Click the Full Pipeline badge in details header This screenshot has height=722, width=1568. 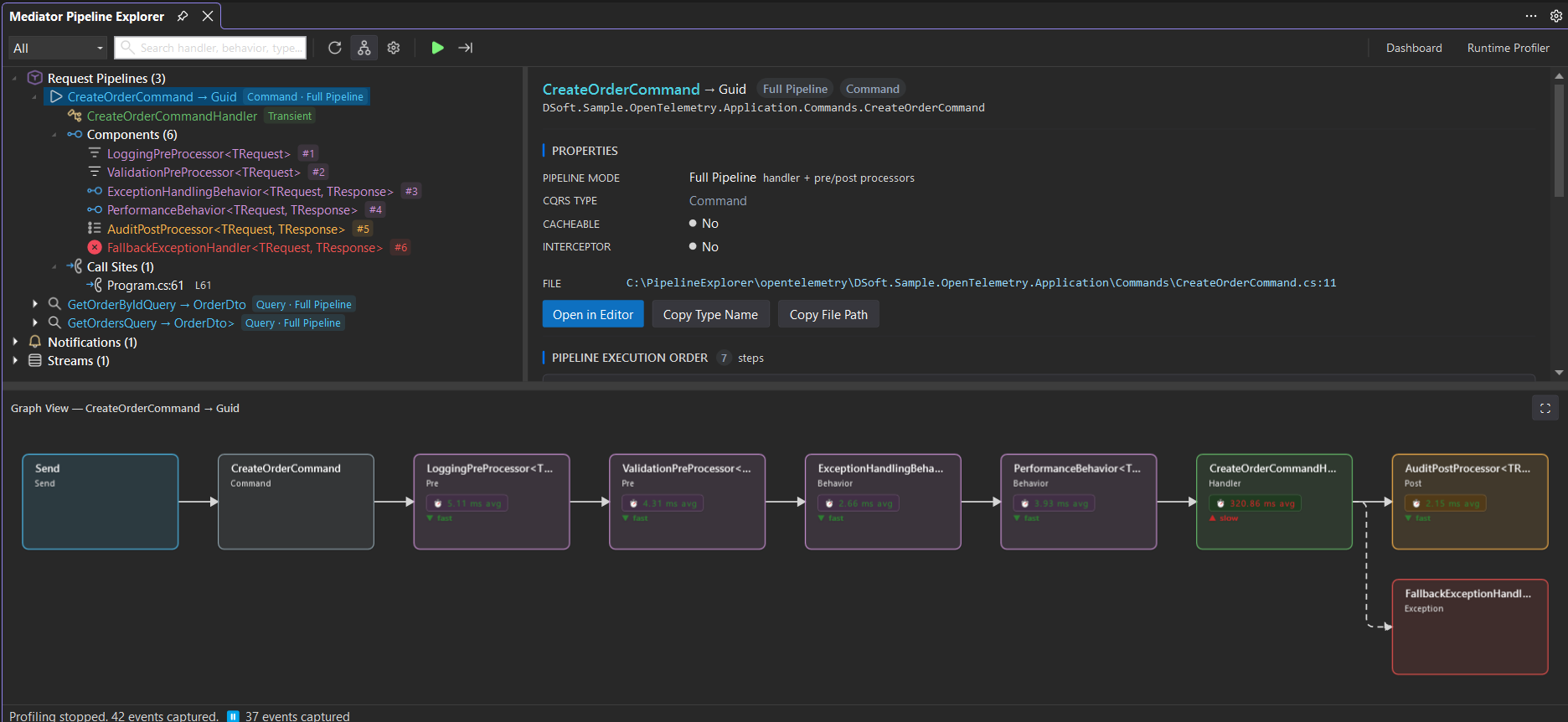click(x=795, y=89)
